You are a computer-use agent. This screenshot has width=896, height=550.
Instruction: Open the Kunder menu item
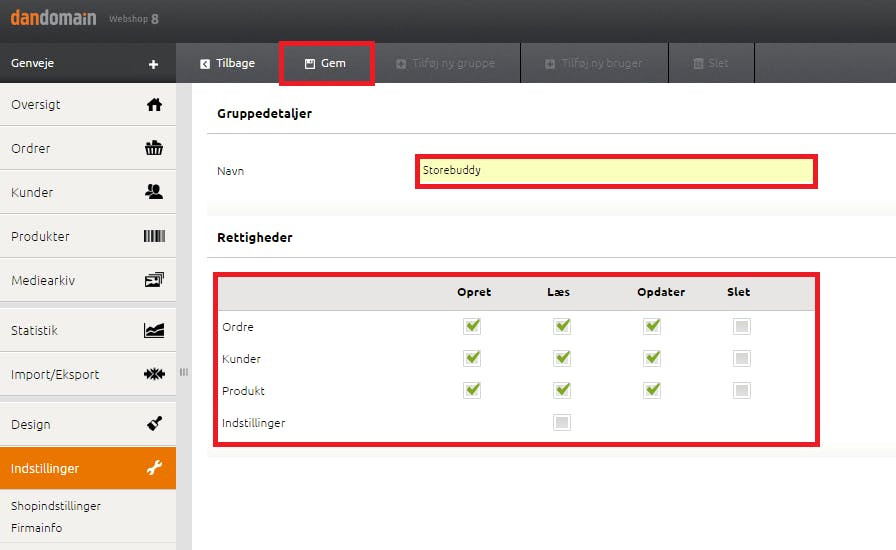(88, 192)
